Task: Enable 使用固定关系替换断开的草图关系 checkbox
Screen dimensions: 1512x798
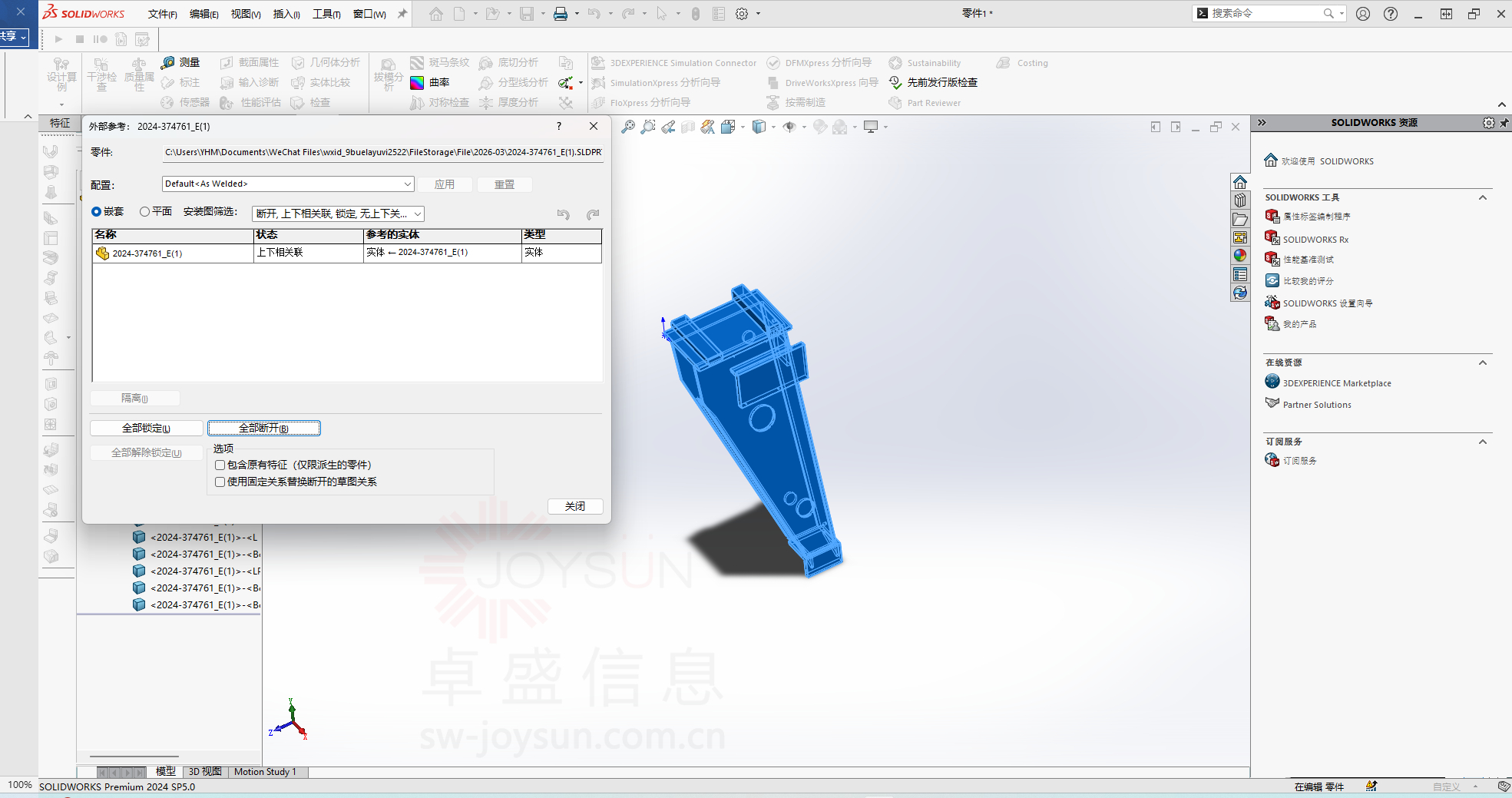Action: [x=220, y=482]
